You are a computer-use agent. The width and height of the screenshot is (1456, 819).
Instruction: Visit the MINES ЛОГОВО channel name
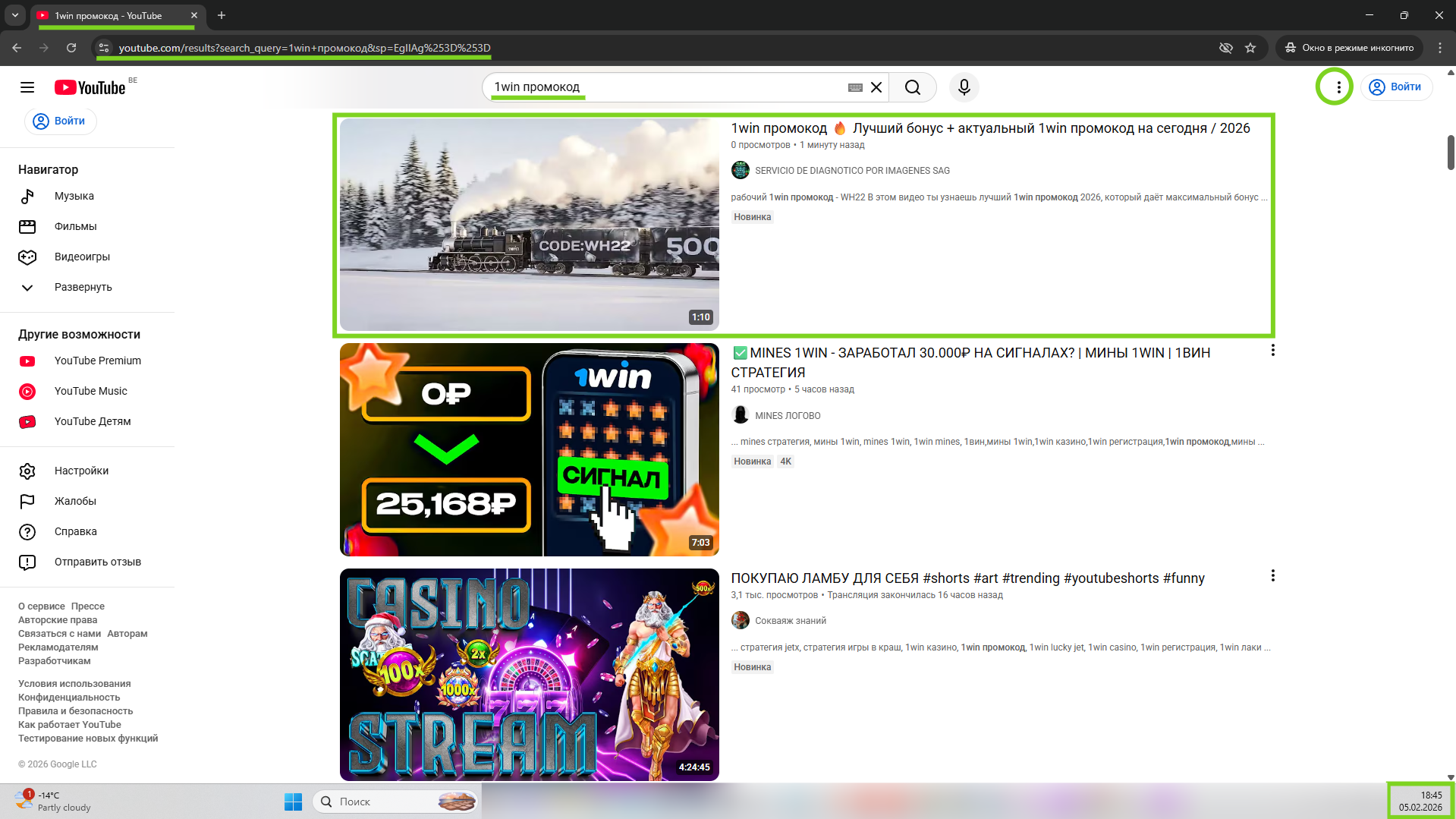(x=788, y=416)
